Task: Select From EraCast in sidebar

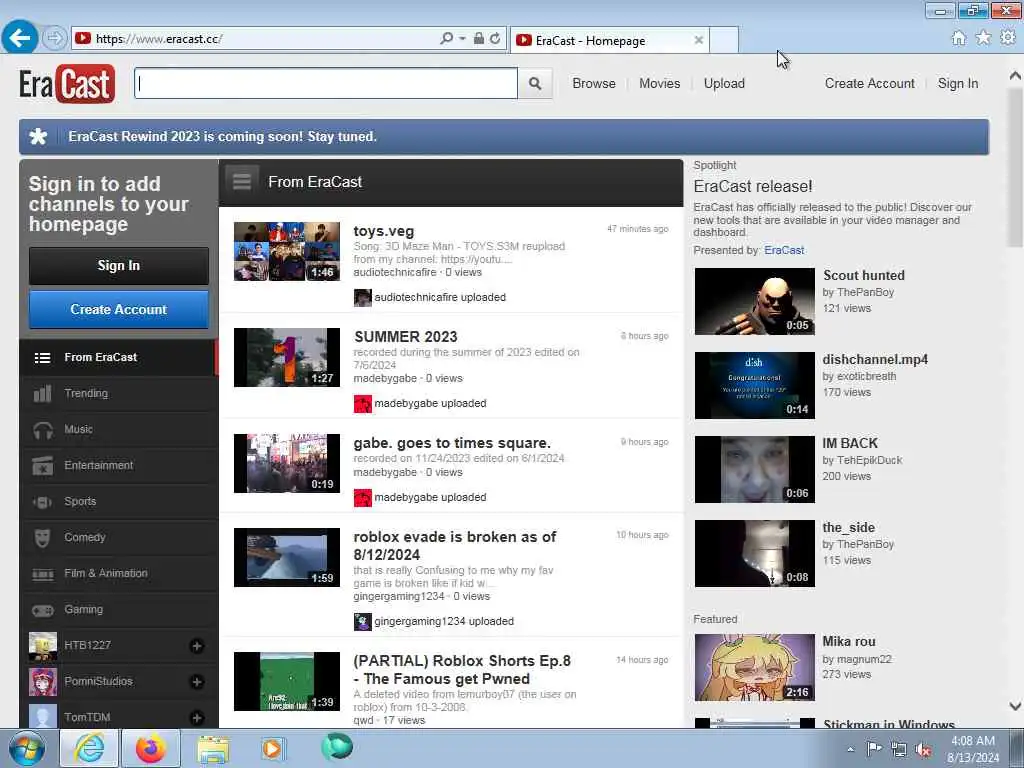Action: click(118, 357)
